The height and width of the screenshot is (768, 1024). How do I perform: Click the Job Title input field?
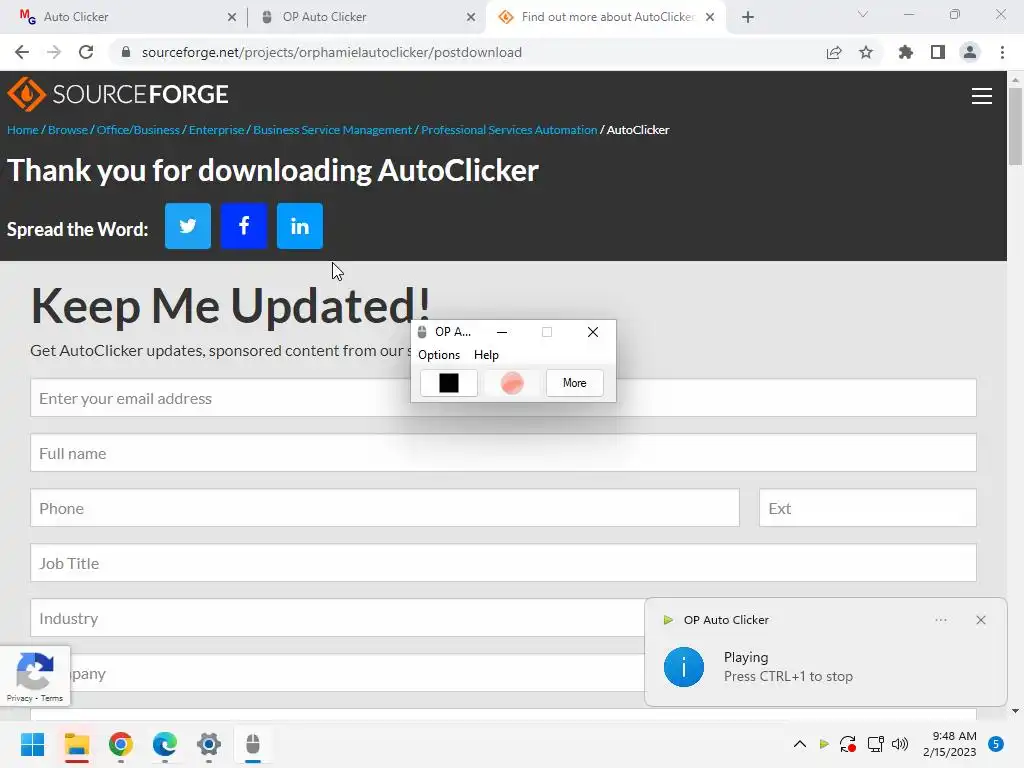pos(503,562)
